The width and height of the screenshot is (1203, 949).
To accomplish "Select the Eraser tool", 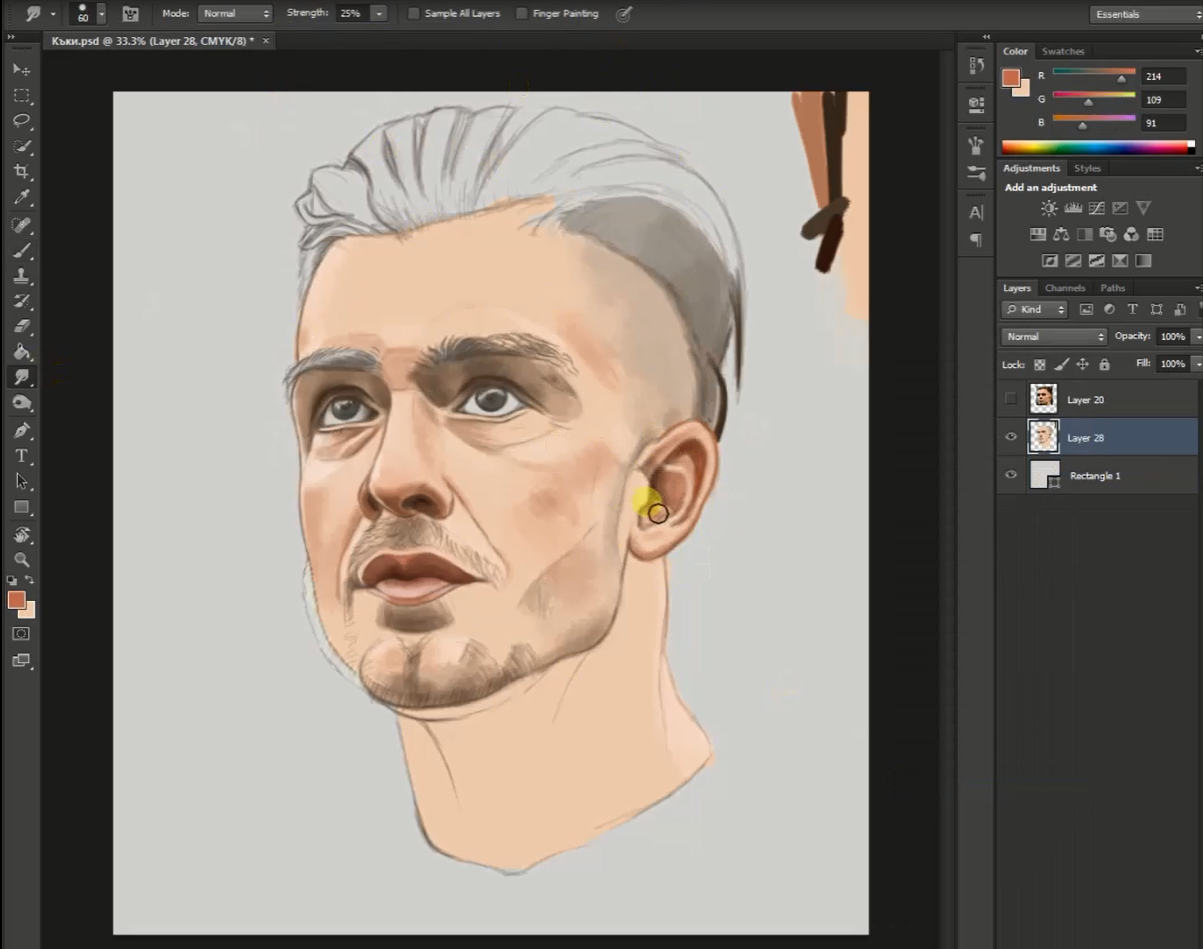I will point(21,326).
